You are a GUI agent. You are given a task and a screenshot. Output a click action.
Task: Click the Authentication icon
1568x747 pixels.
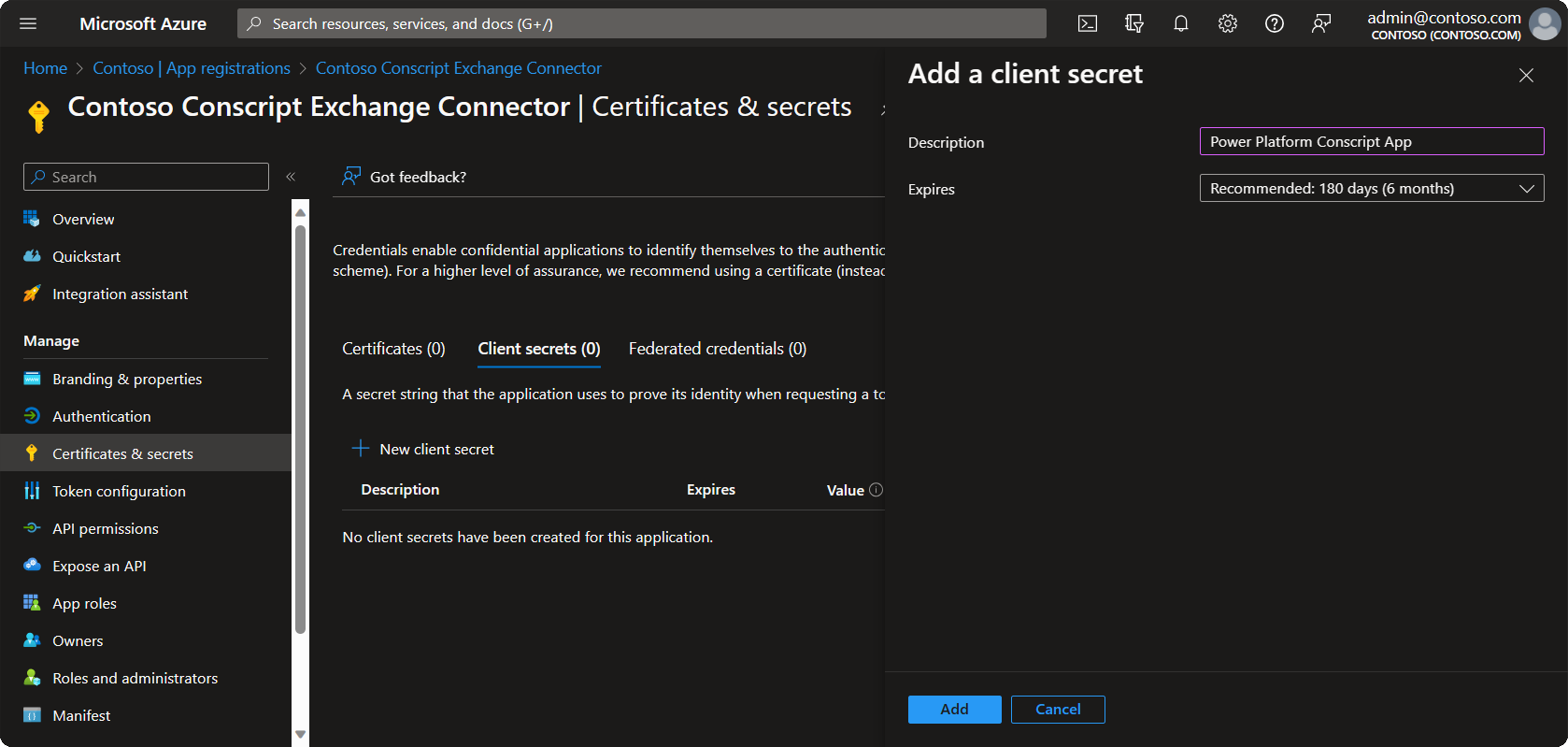[x=32, y=416]
